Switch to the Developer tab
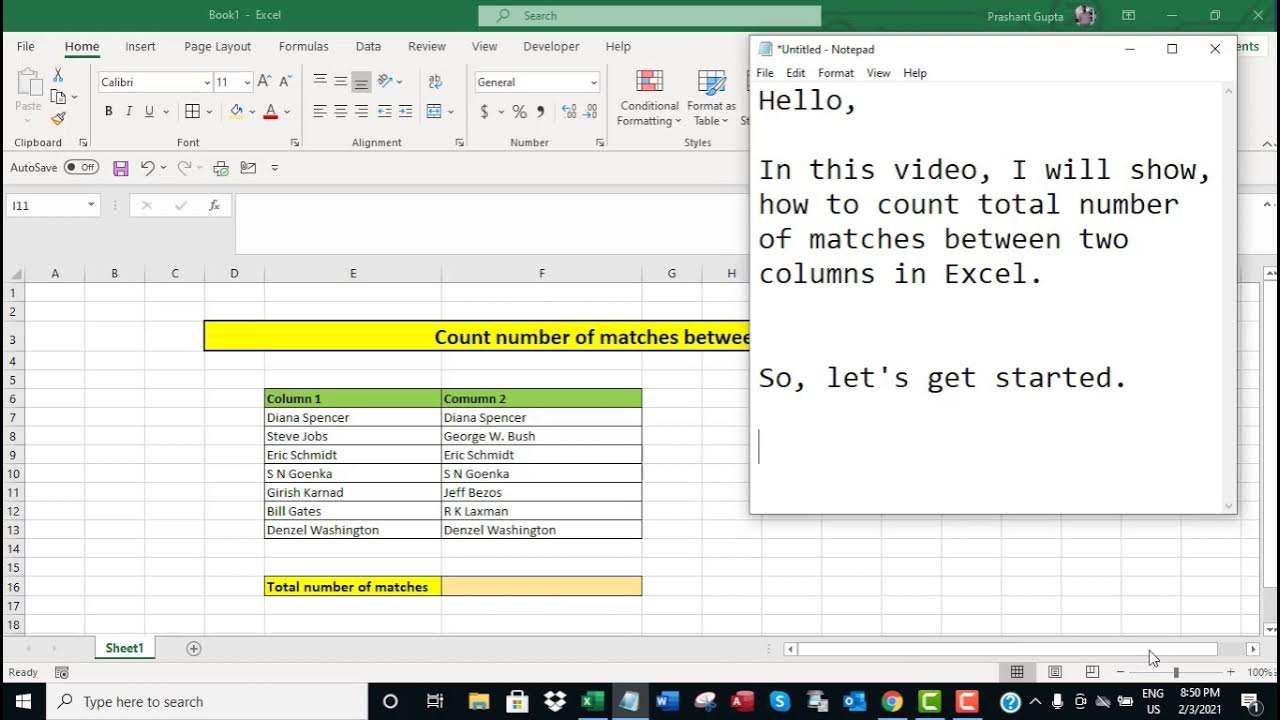 (551, 46)
